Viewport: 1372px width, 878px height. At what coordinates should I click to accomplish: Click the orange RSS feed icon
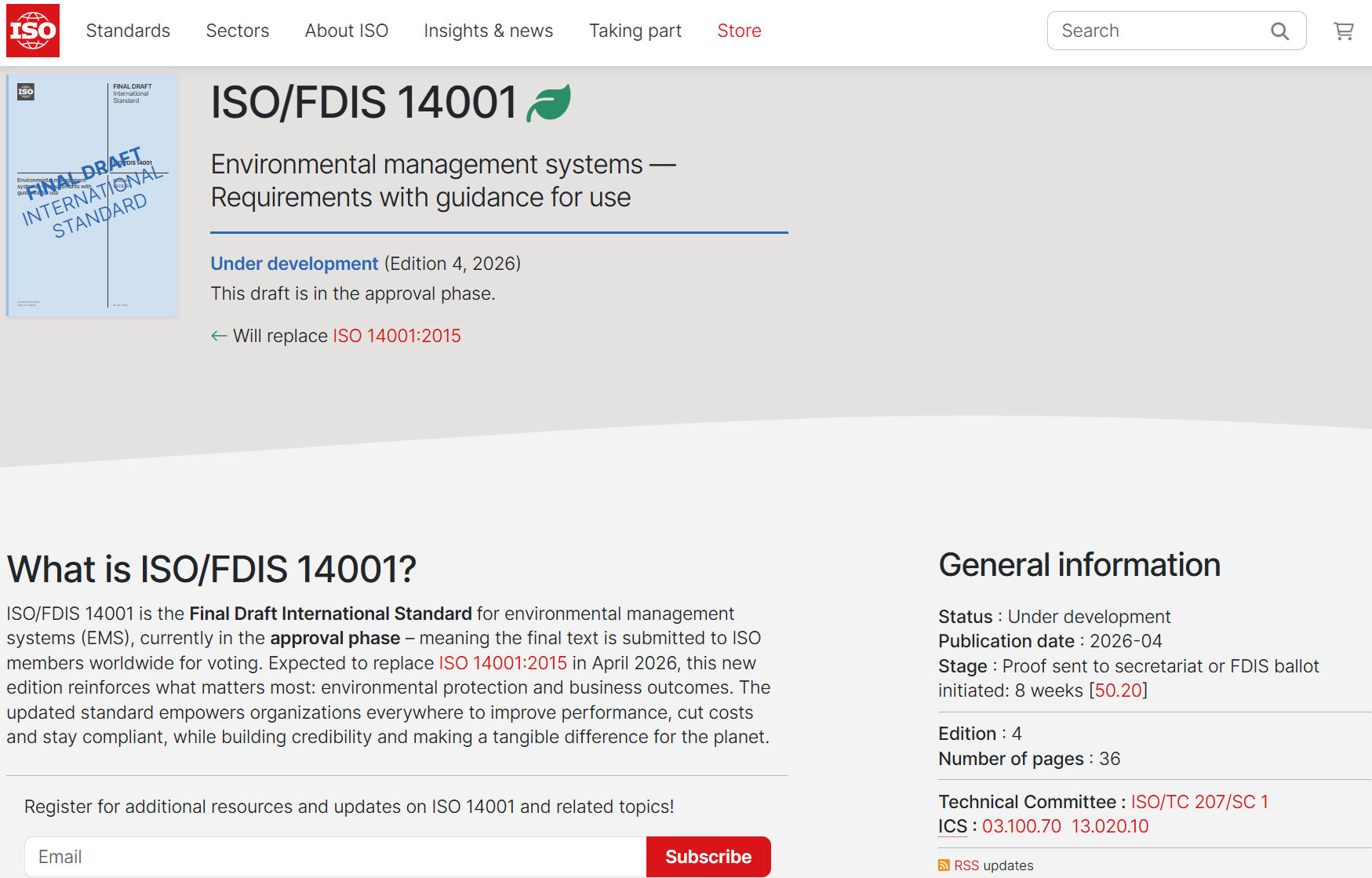pos(944,865)
